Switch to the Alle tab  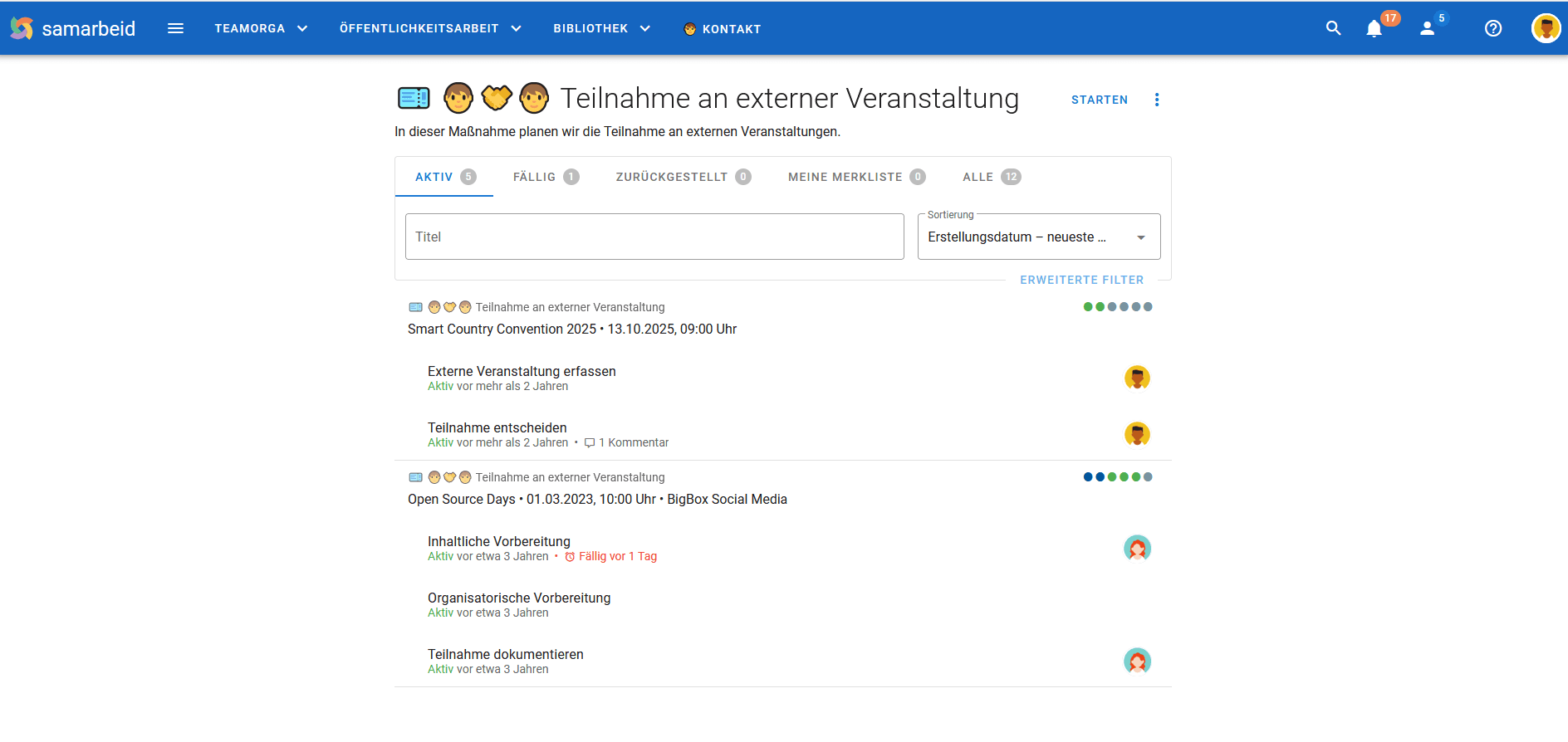991,177
